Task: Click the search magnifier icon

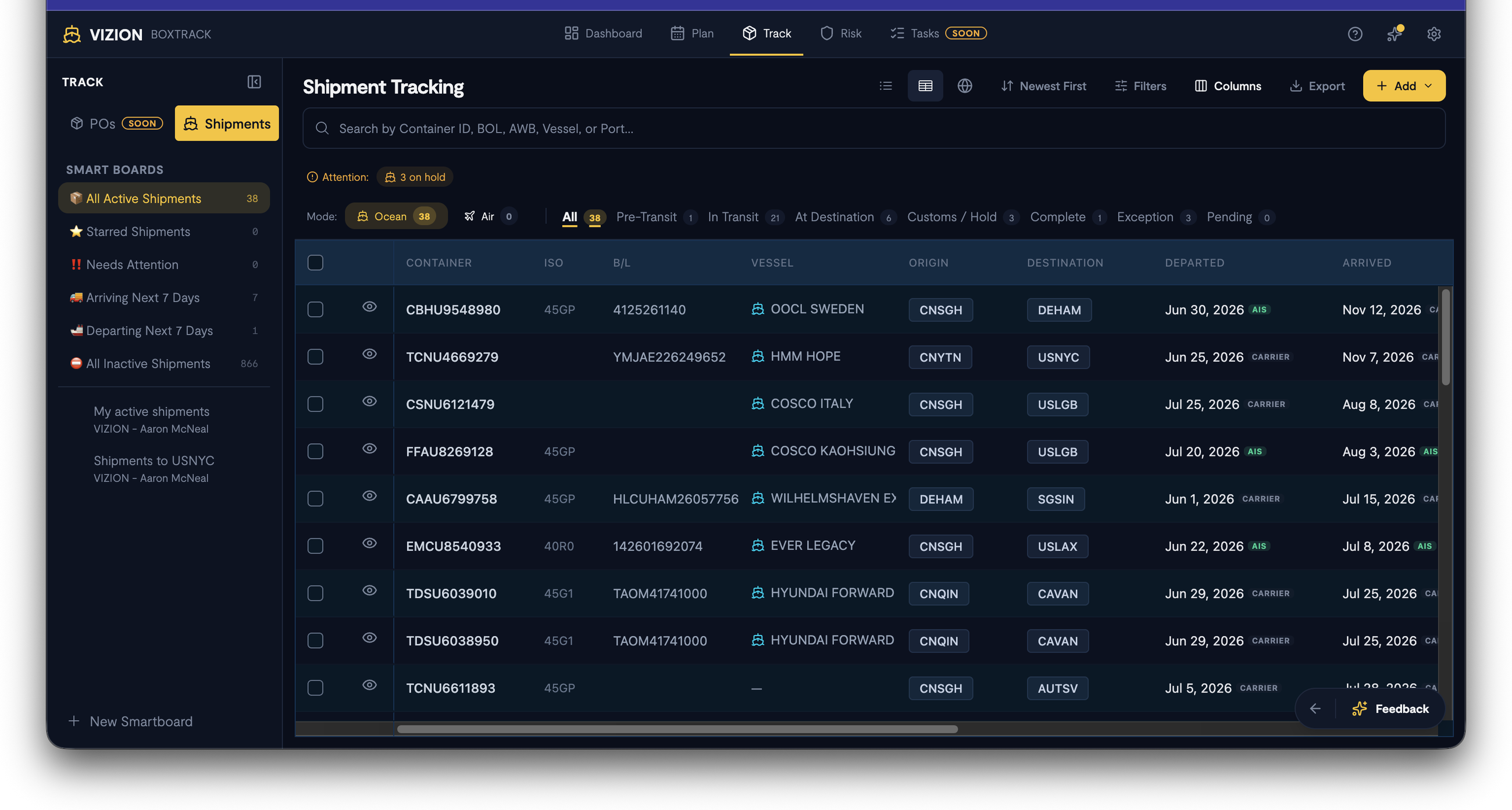Action: coord(322,128)
